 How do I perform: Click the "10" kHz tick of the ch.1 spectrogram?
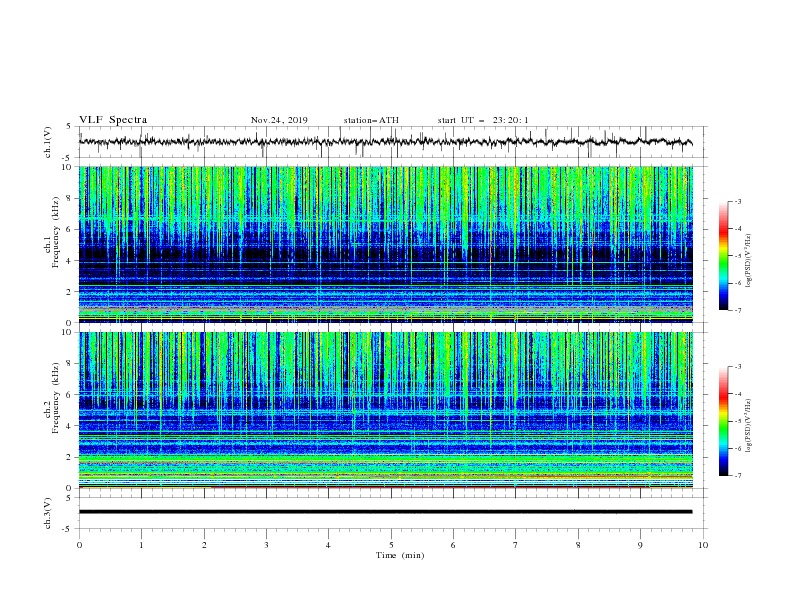tap(68, 167)
